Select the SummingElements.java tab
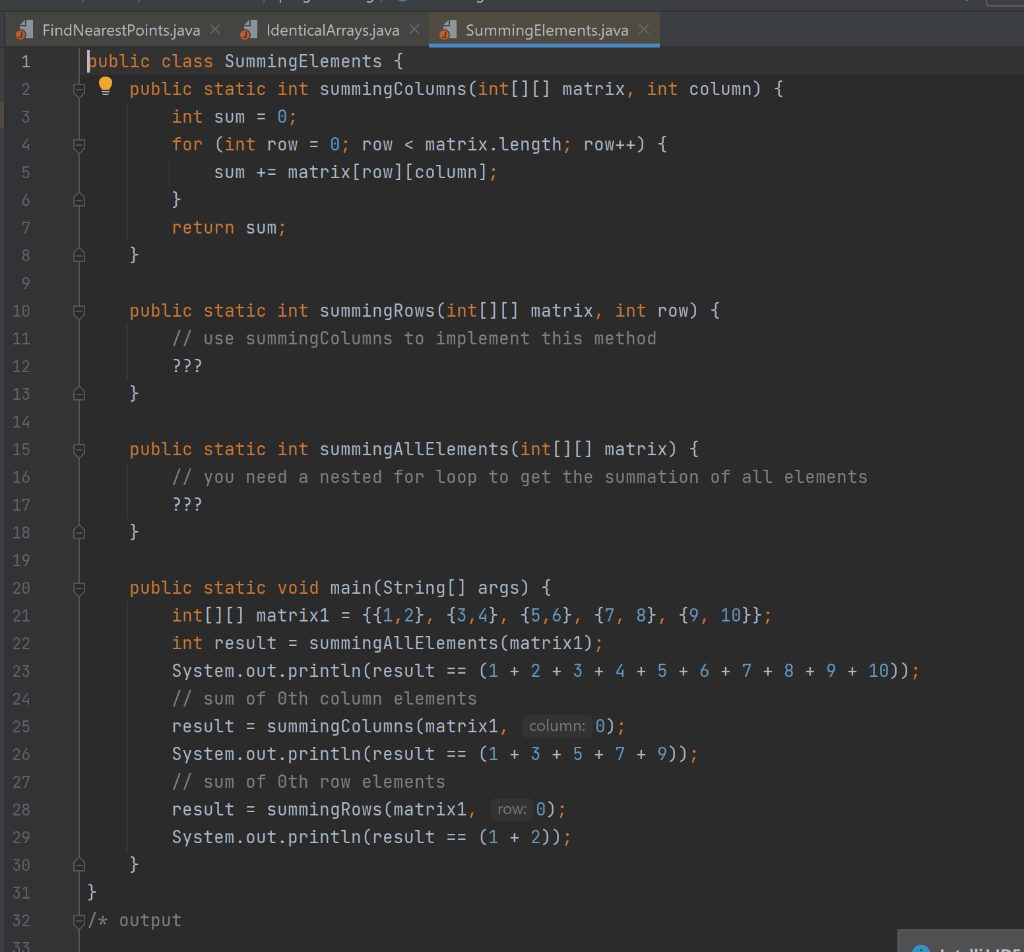This screenshot has height=952, width=1024. (x=546, y=30)
